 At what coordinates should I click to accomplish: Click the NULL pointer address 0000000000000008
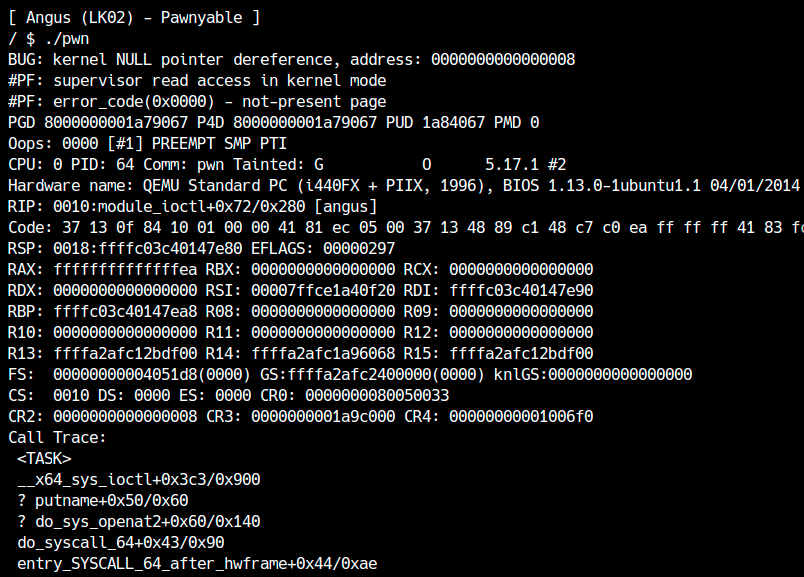pos(503,59)
